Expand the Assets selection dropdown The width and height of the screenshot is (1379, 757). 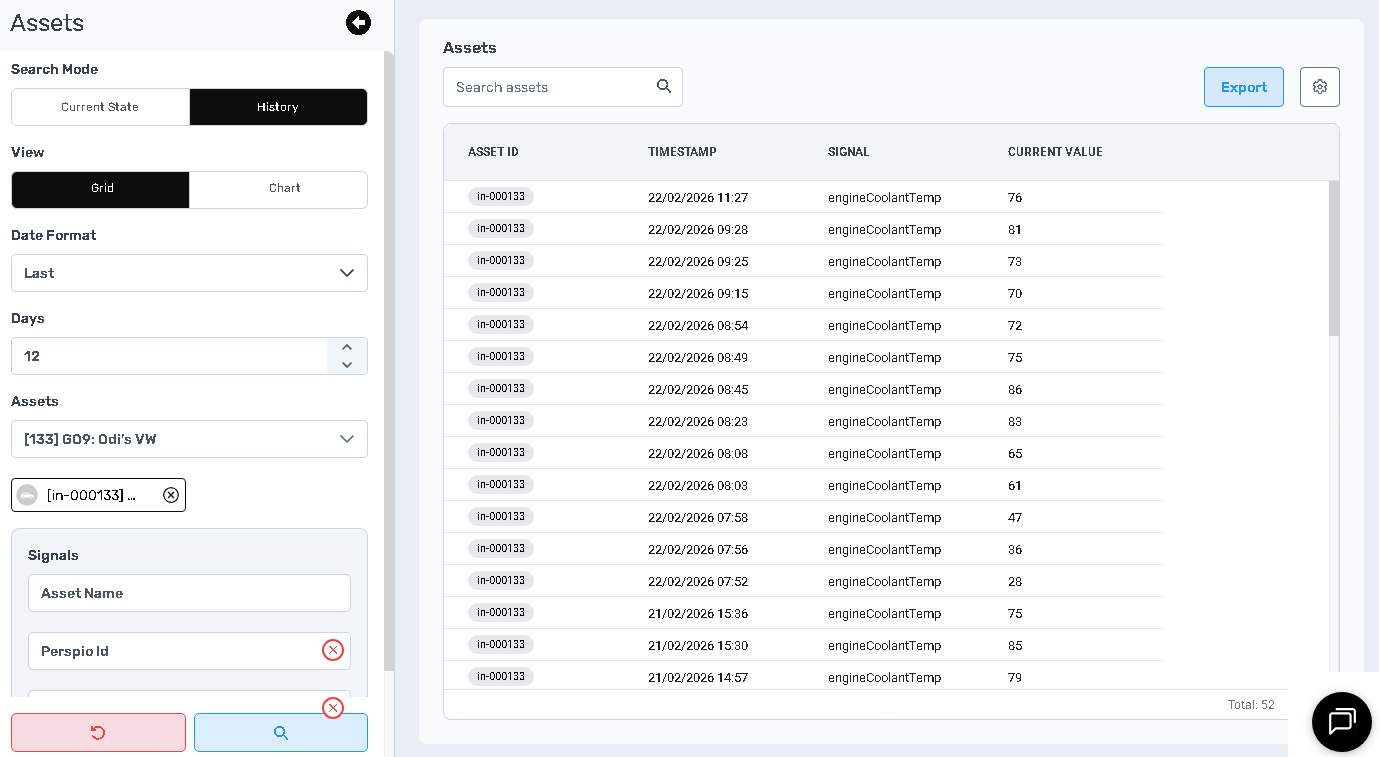tap(189, 439)
